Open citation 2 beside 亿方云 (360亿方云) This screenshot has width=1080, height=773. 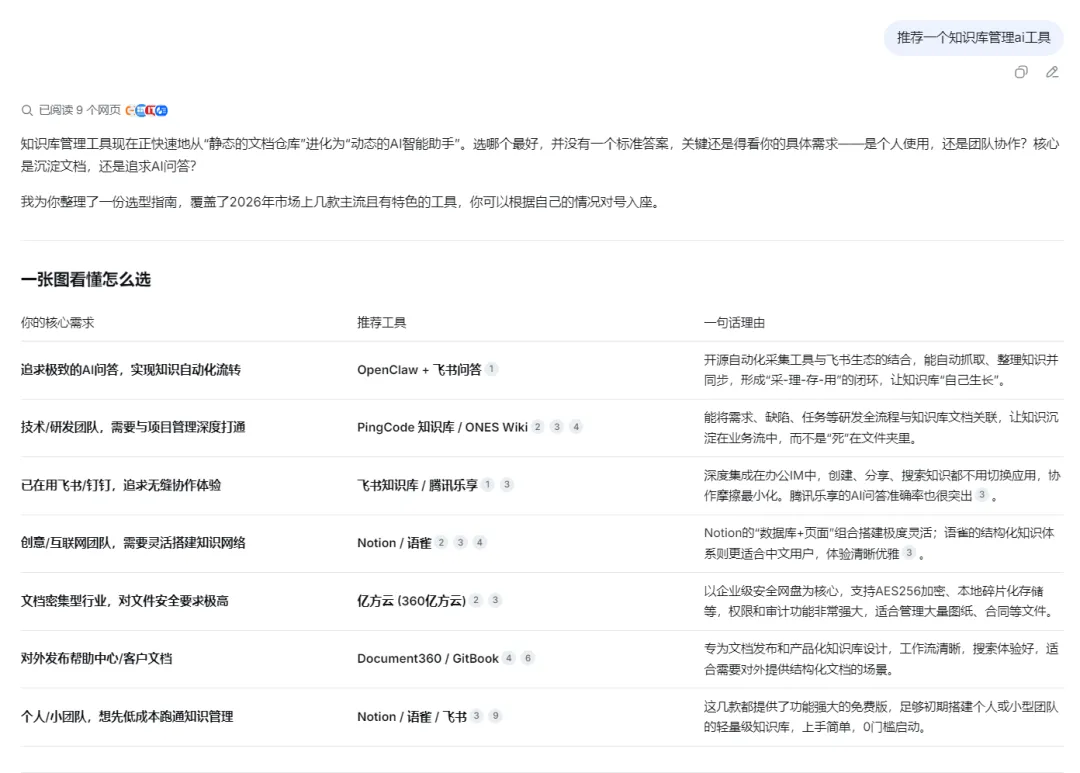pos(476,601)
